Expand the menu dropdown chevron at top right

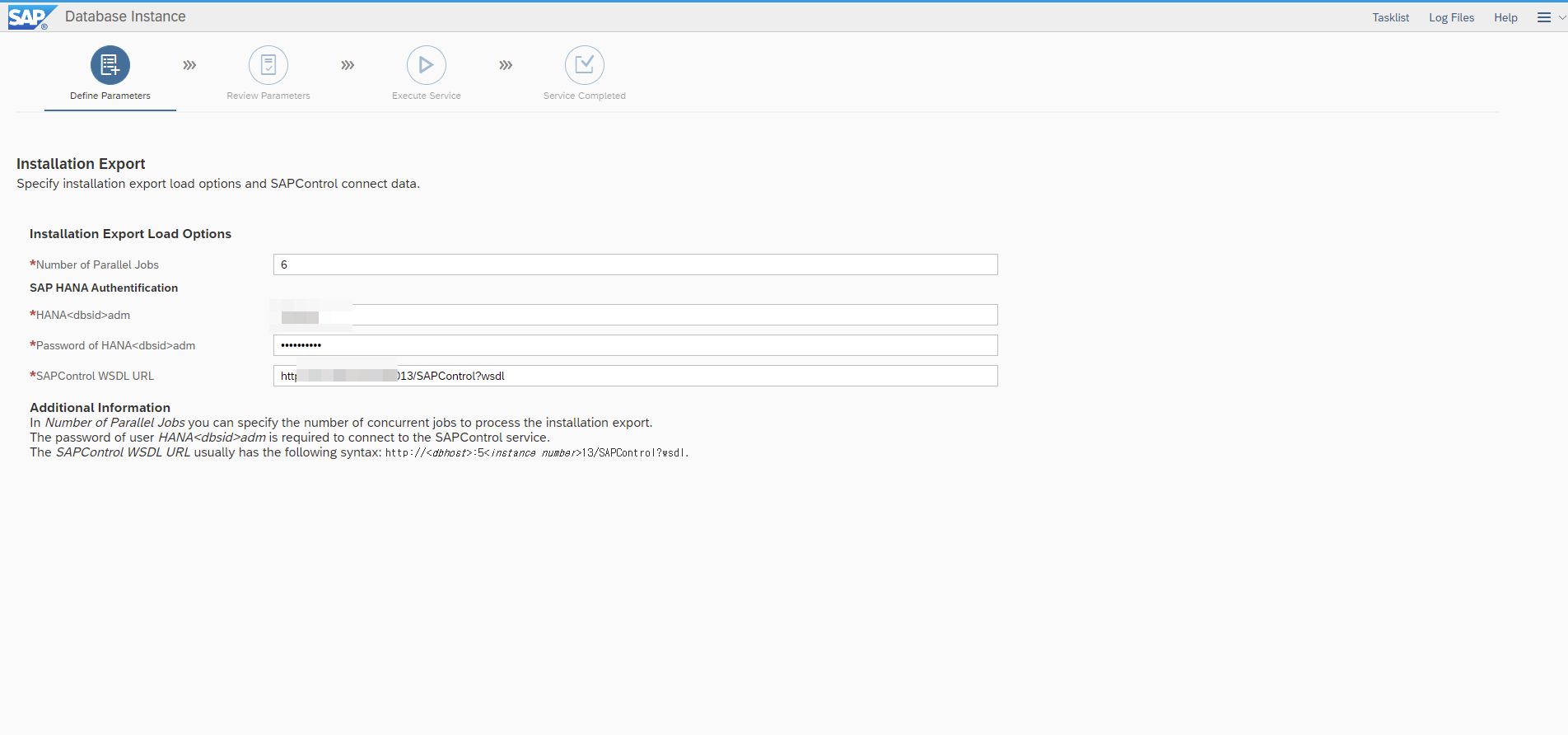(x=1562, y=17)
